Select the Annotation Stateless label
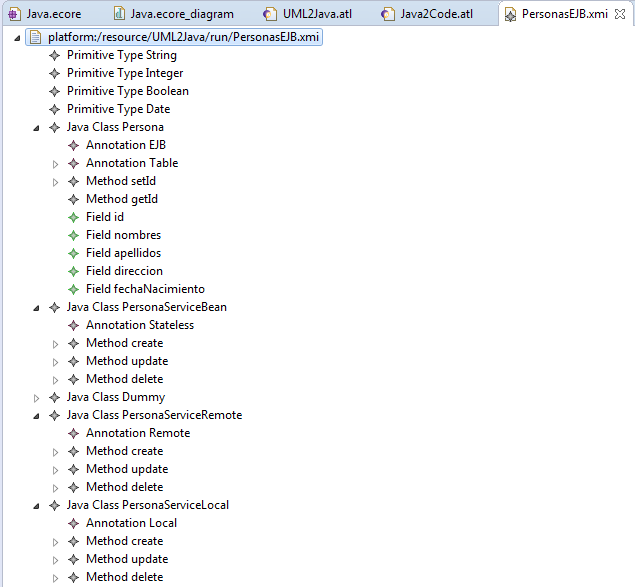The image size is (635, 587). (x=140, y=325)
